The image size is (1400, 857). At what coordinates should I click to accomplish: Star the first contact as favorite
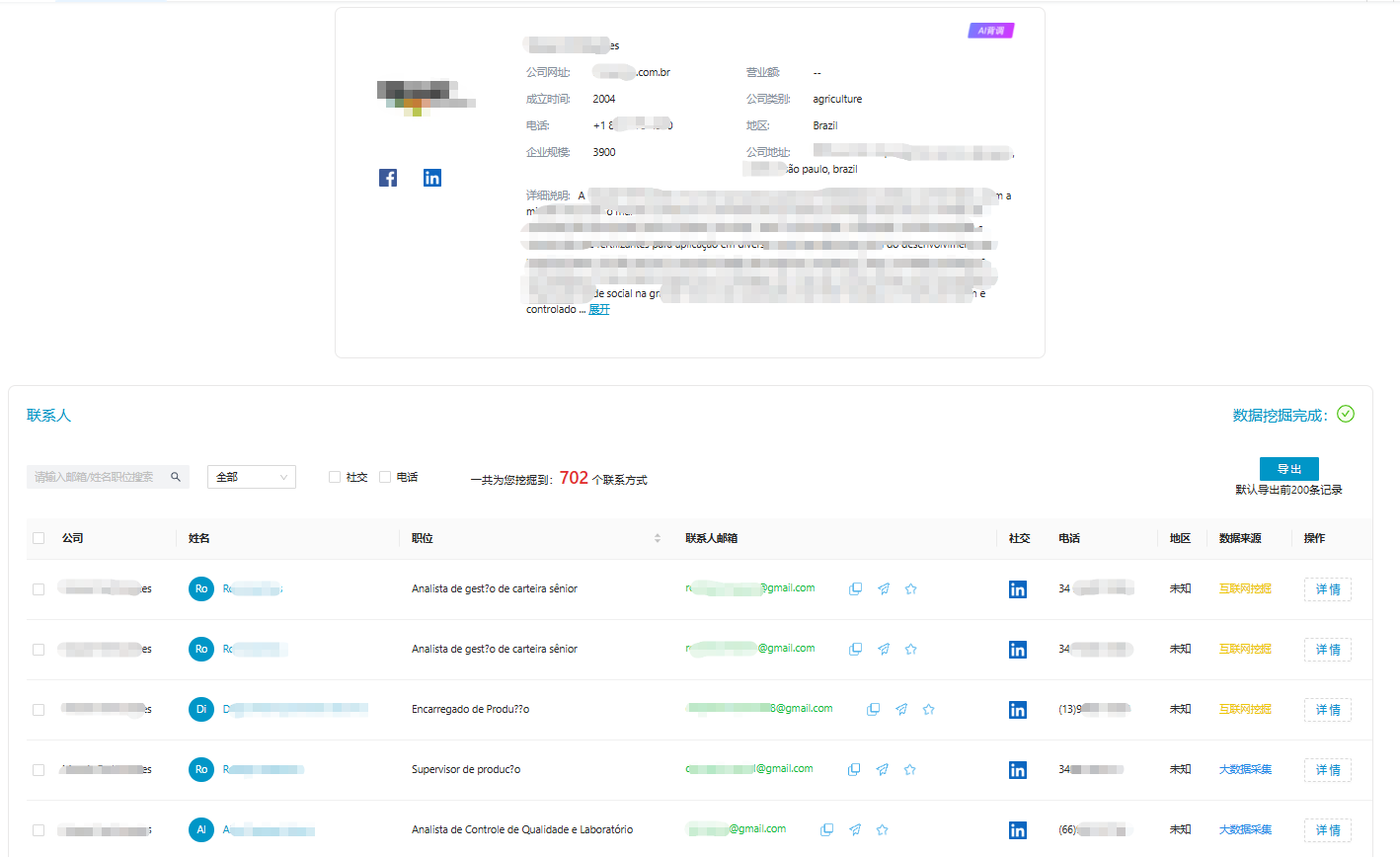click(910, 588)
